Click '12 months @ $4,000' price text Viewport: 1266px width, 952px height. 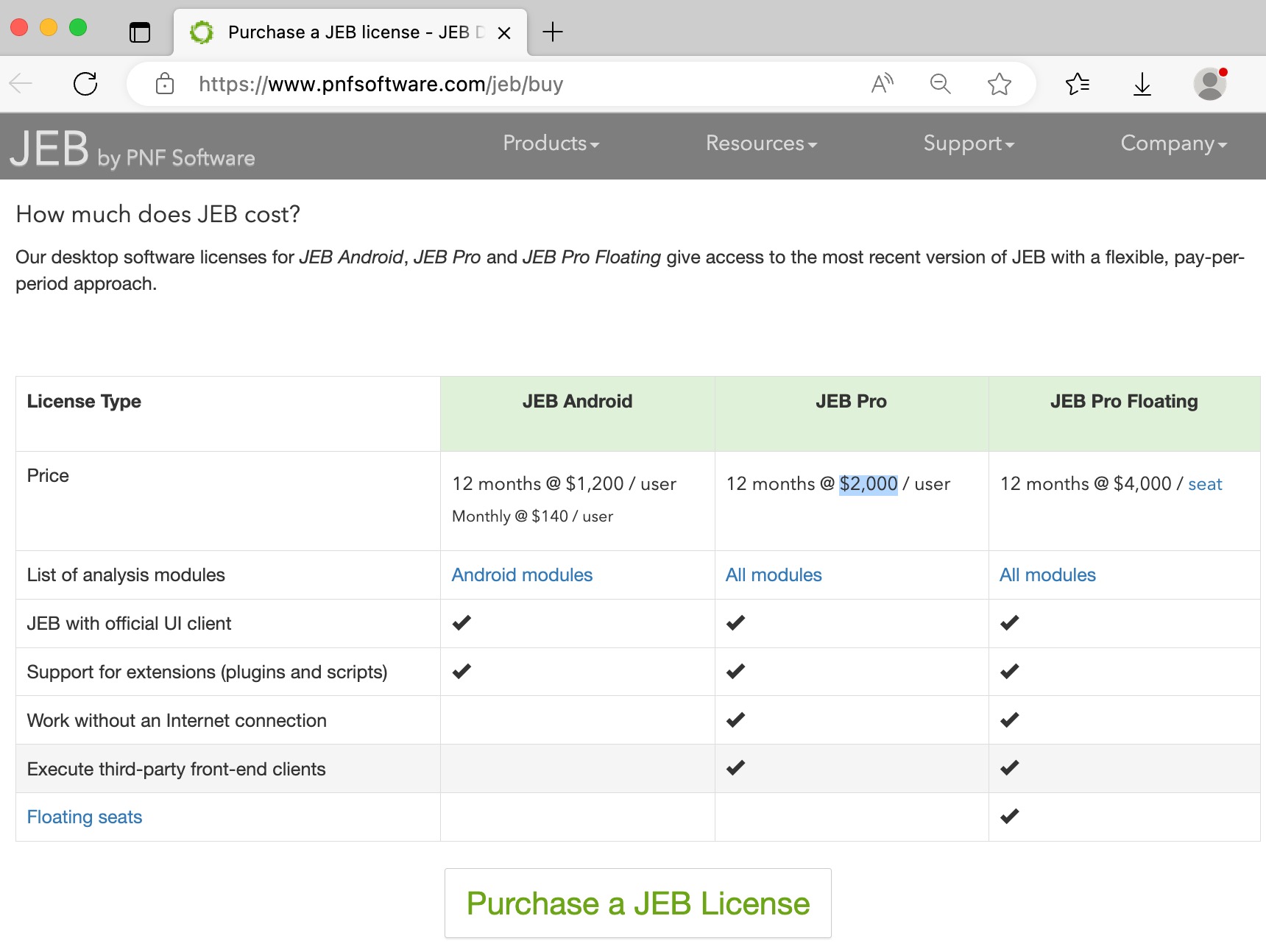point(1086,483)
